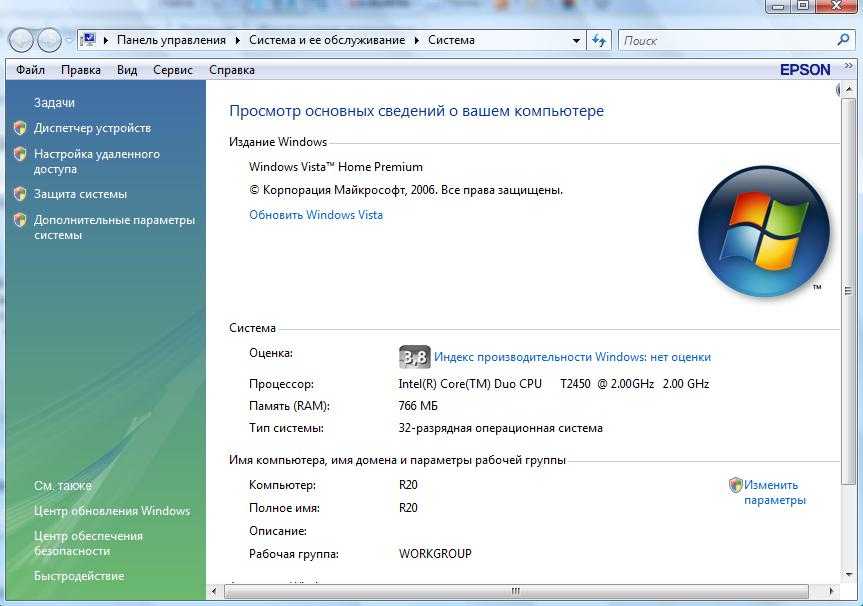Image resolution: width=863 pixels, height=606 pixels.
Task: Expand arrow after Система и ее обслуживание
Action: point(417,40)
